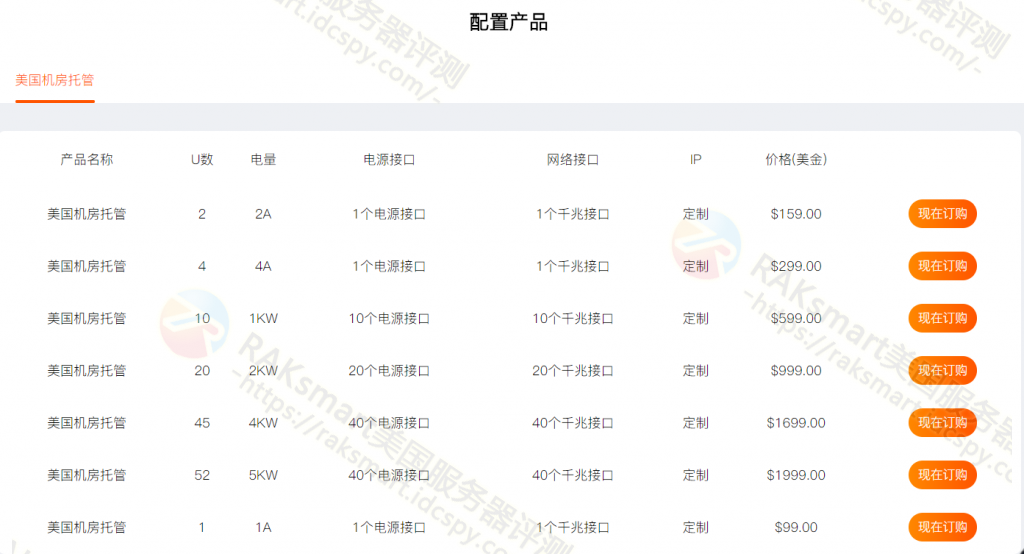Click 40个电源接口 in the 5KW row
Viewport: 1024px width, 554px height.
tap(389, 475)
